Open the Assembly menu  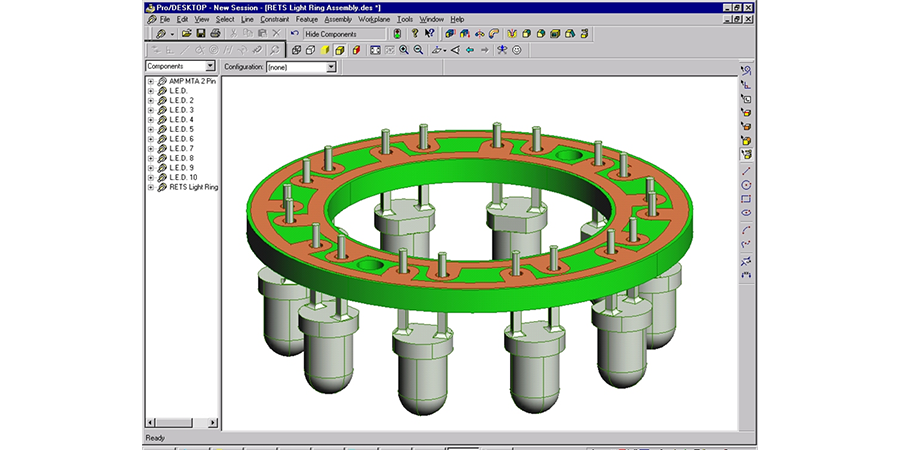click(336, 19)
